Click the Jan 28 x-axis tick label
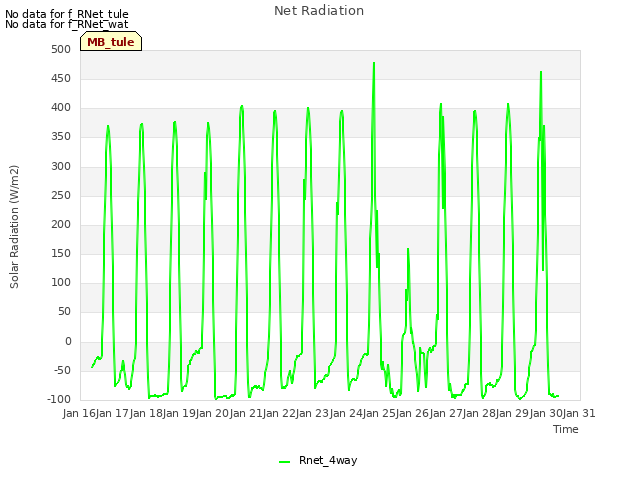Screen dimensions: 640x480 [479, 413]
